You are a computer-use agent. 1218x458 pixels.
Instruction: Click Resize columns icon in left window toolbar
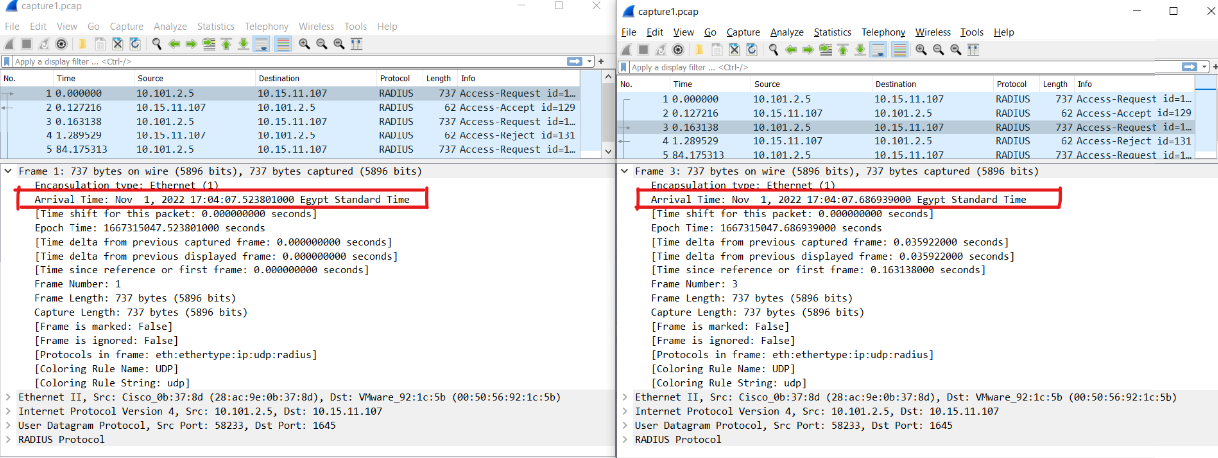pos(358,44)
